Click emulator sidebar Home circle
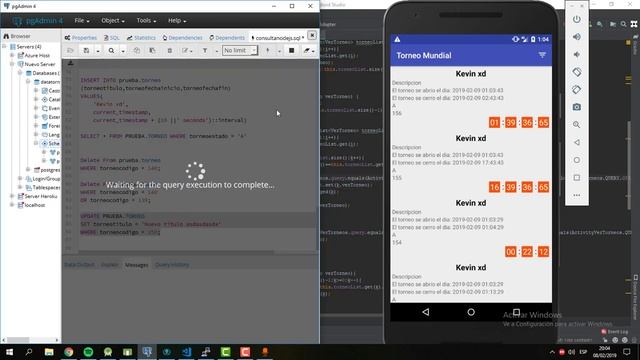 (576, 160)
